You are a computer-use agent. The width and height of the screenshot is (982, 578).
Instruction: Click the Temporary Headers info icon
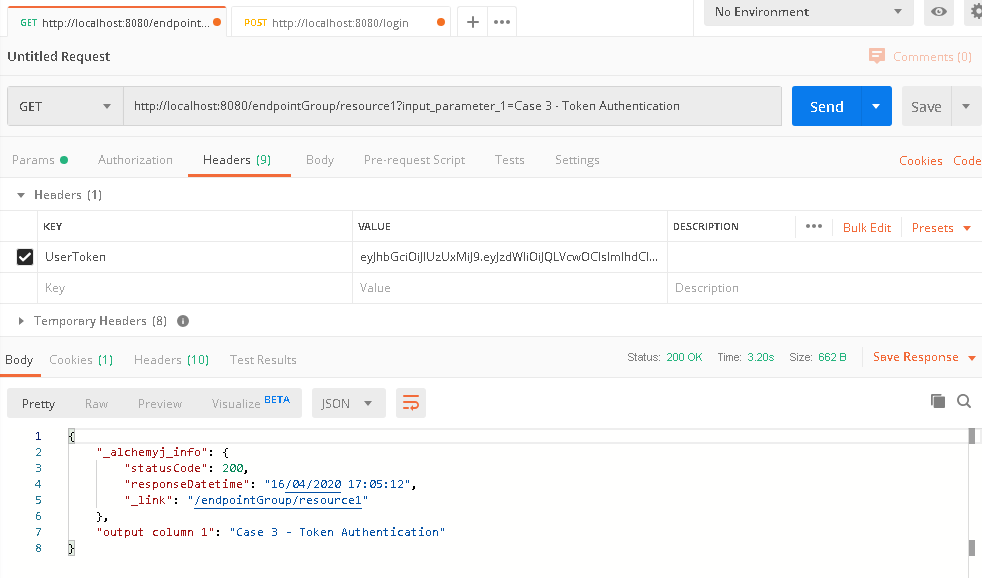(183, 321)
